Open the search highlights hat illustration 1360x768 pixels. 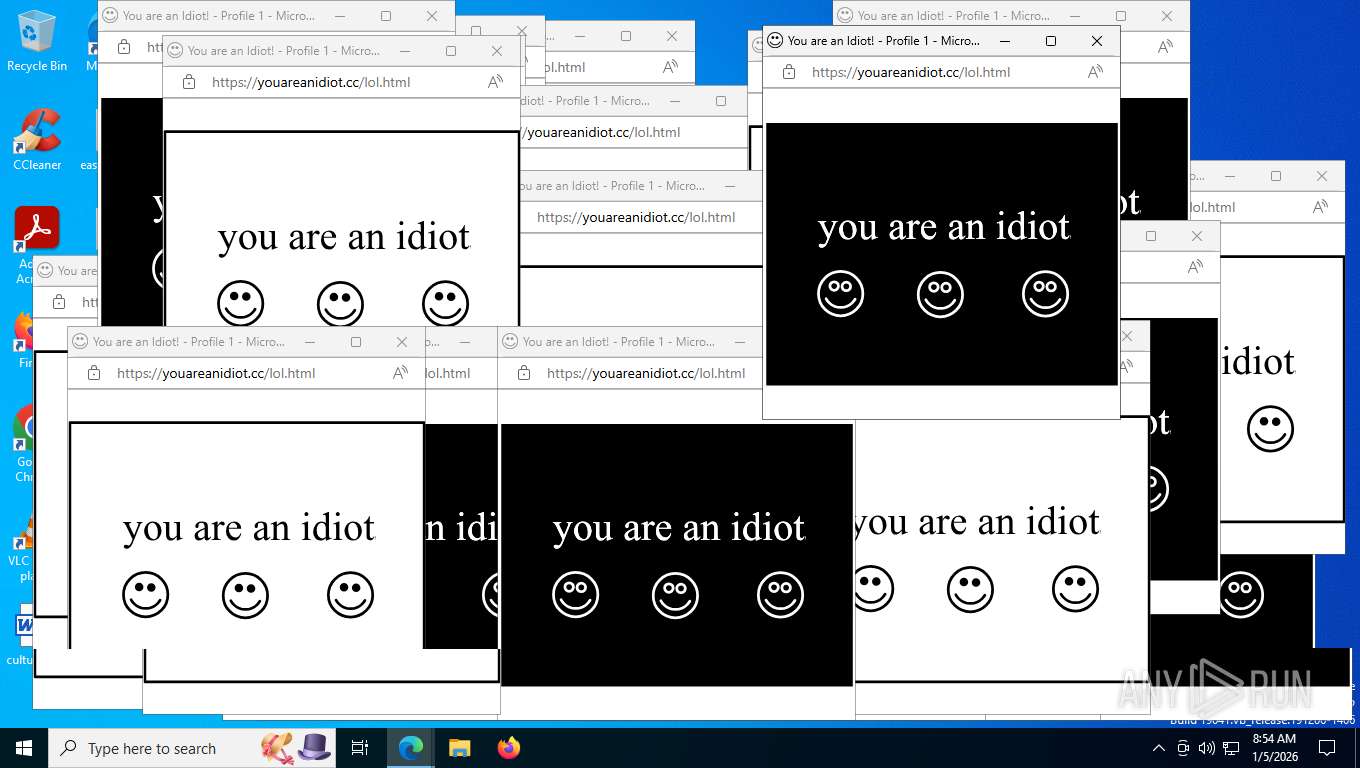[x=314, y=747]
